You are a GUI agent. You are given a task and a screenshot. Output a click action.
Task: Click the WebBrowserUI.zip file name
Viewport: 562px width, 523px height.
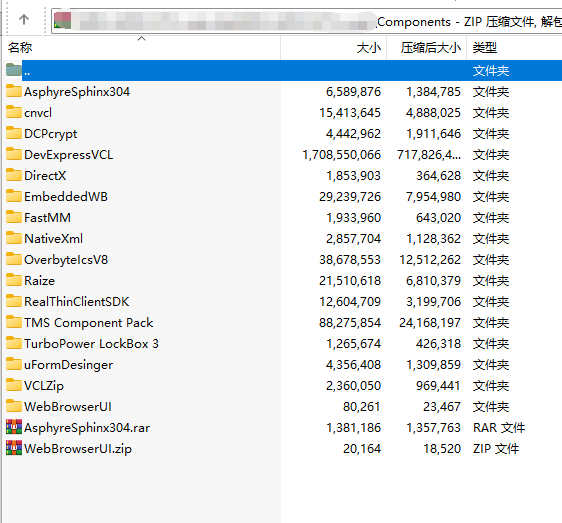tap(78, 449)
